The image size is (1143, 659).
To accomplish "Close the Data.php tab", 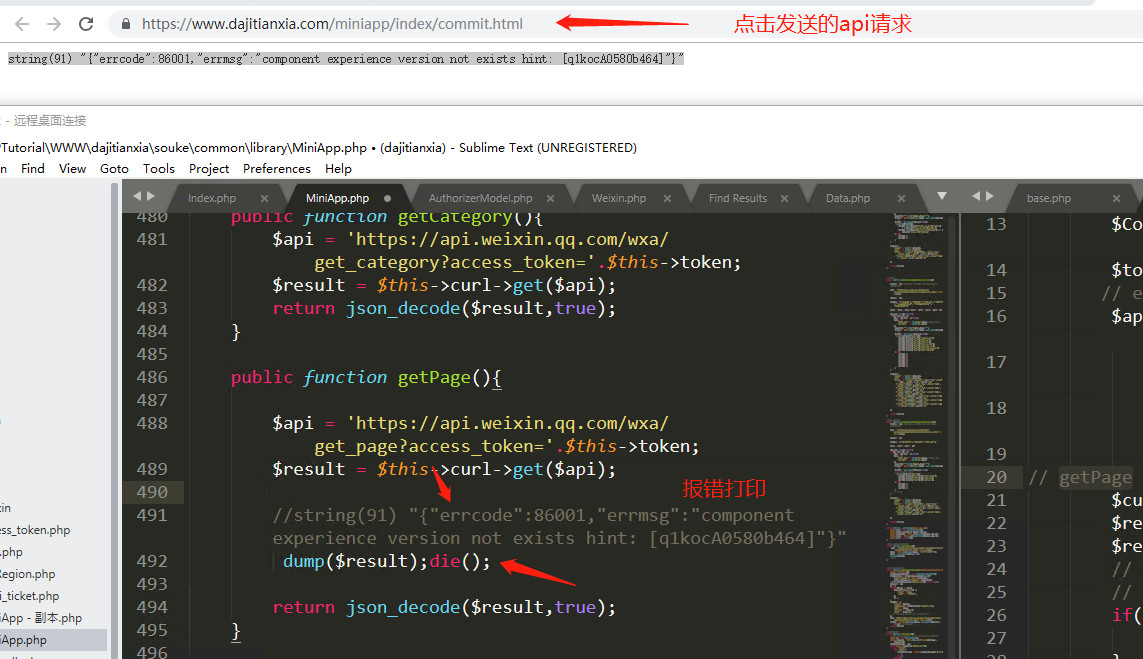I will (901, 198).
